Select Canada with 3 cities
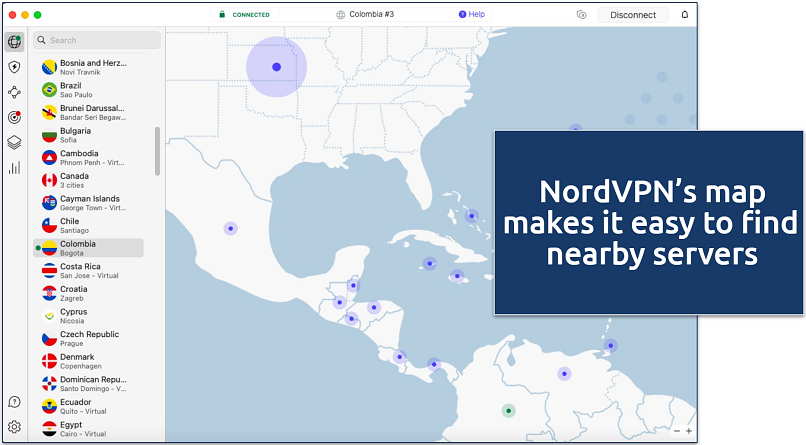The width and height of the screenshot is (806, 445). [90, 180]
